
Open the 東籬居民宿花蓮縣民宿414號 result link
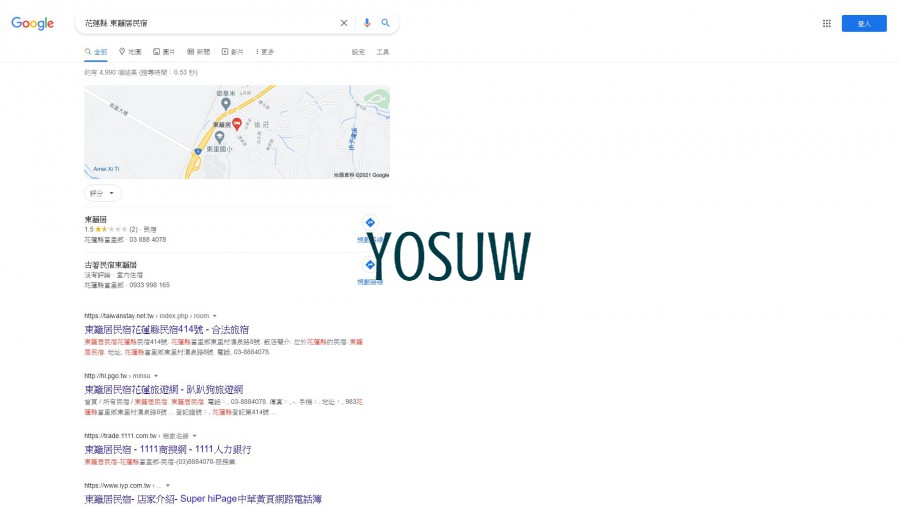pos(166,330)
